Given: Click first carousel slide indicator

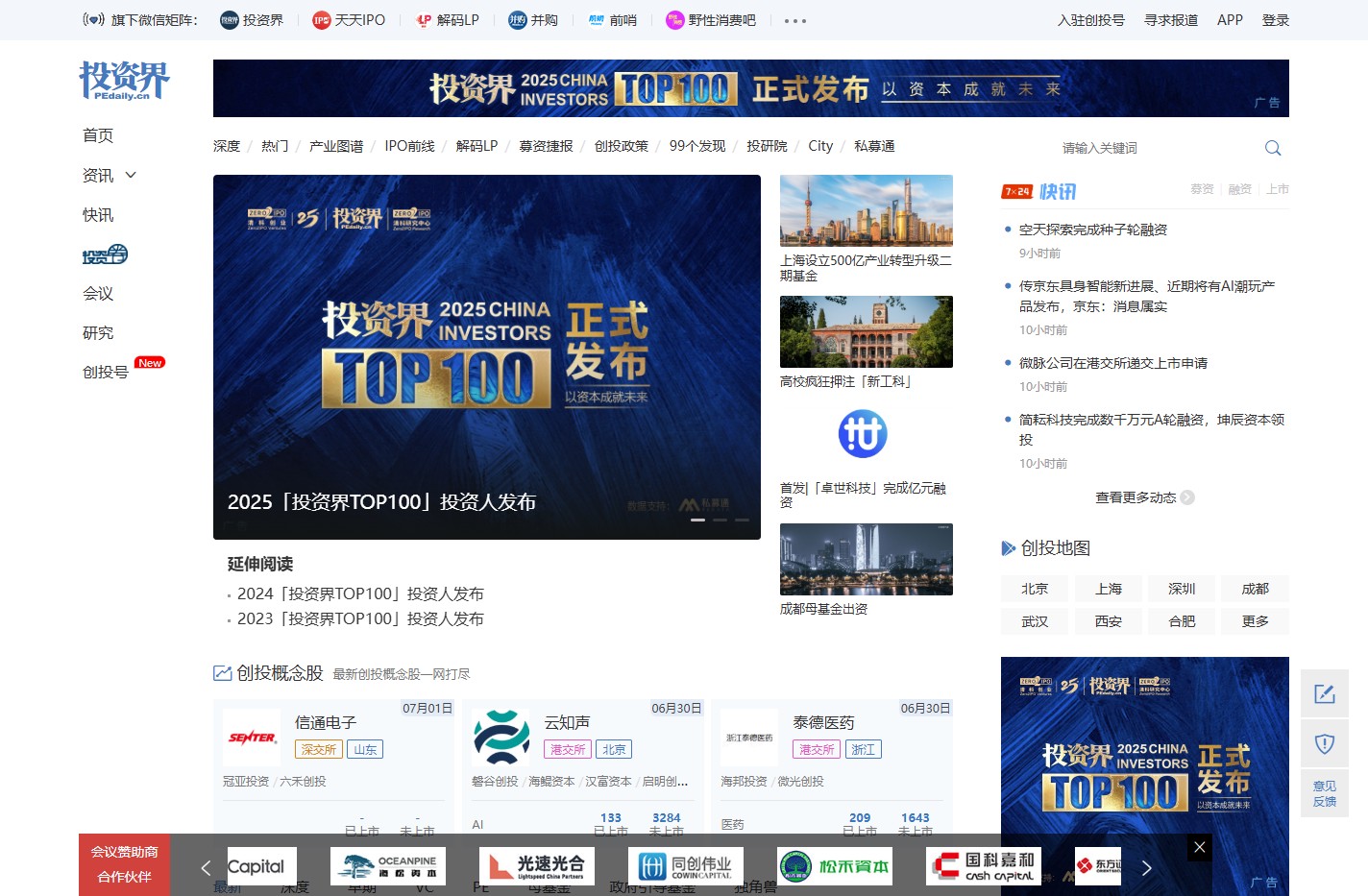Looking at the screenshot, I should pos(697,520).
